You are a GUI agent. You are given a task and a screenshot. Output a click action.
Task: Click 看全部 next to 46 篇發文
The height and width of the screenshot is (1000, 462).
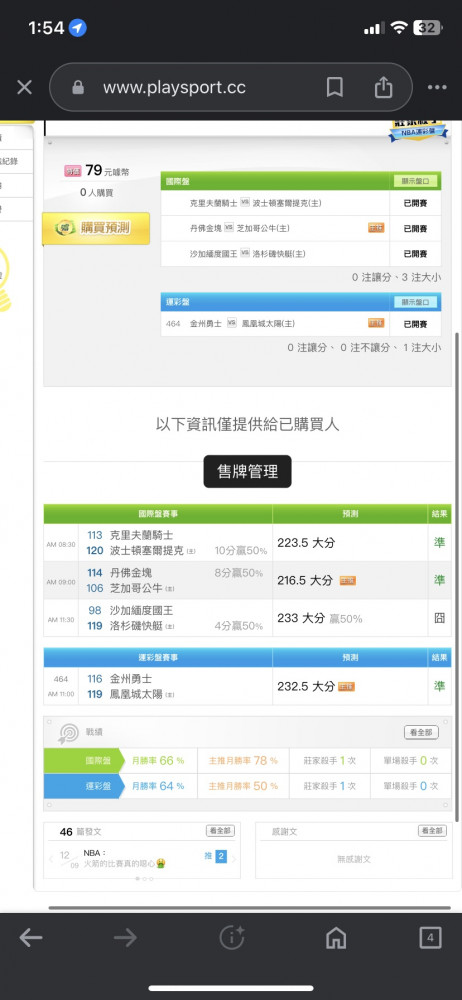click(x=220, y=831)
